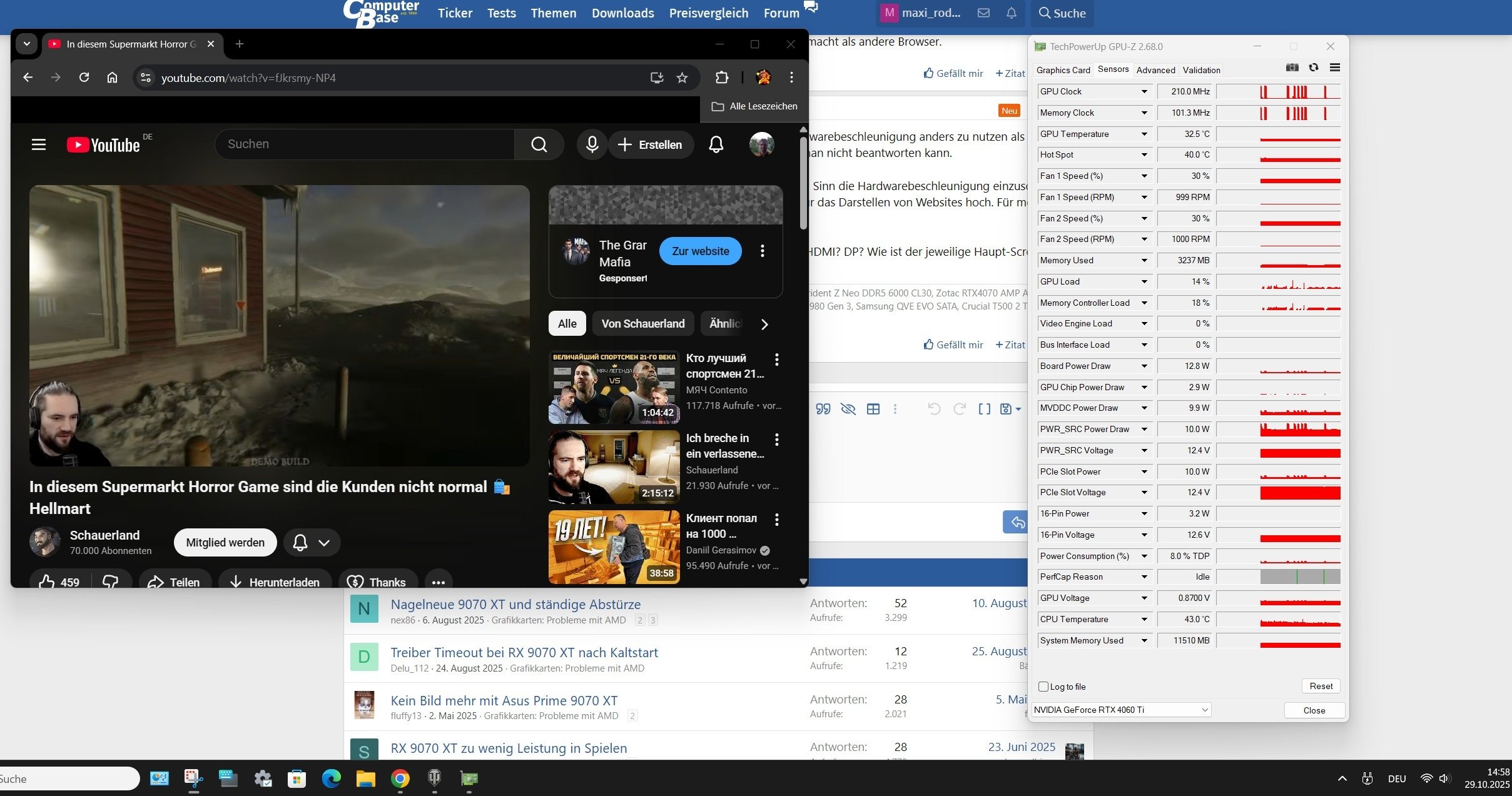Enable the Log to file checkbox
Image resolution: width=1512 pixels, height=796 pixels.
[1043, 687]
